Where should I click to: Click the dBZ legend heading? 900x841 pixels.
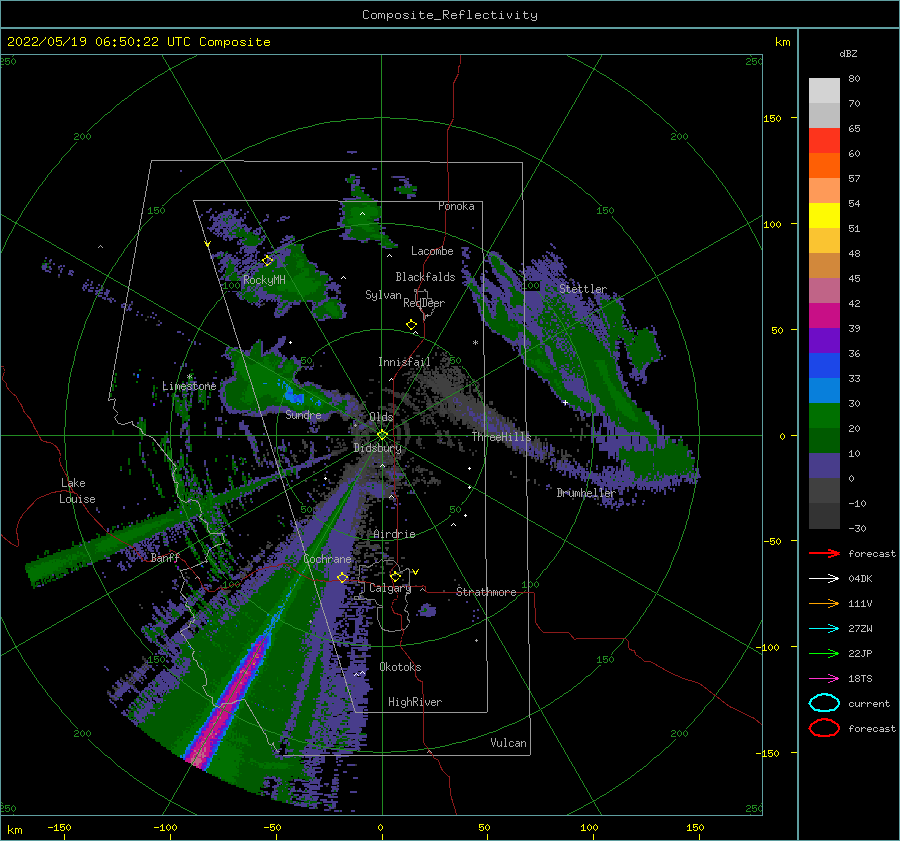point(848,53)
